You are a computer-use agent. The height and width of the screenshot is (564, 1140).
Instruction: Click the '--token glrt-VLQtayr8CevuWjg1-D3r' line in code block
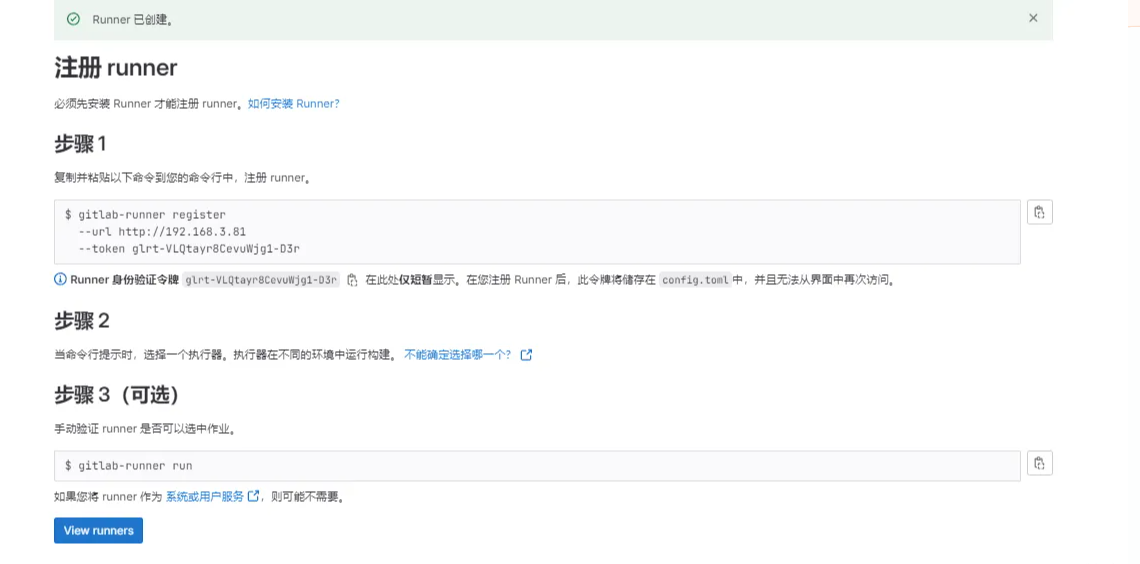(x=189, y=249)
